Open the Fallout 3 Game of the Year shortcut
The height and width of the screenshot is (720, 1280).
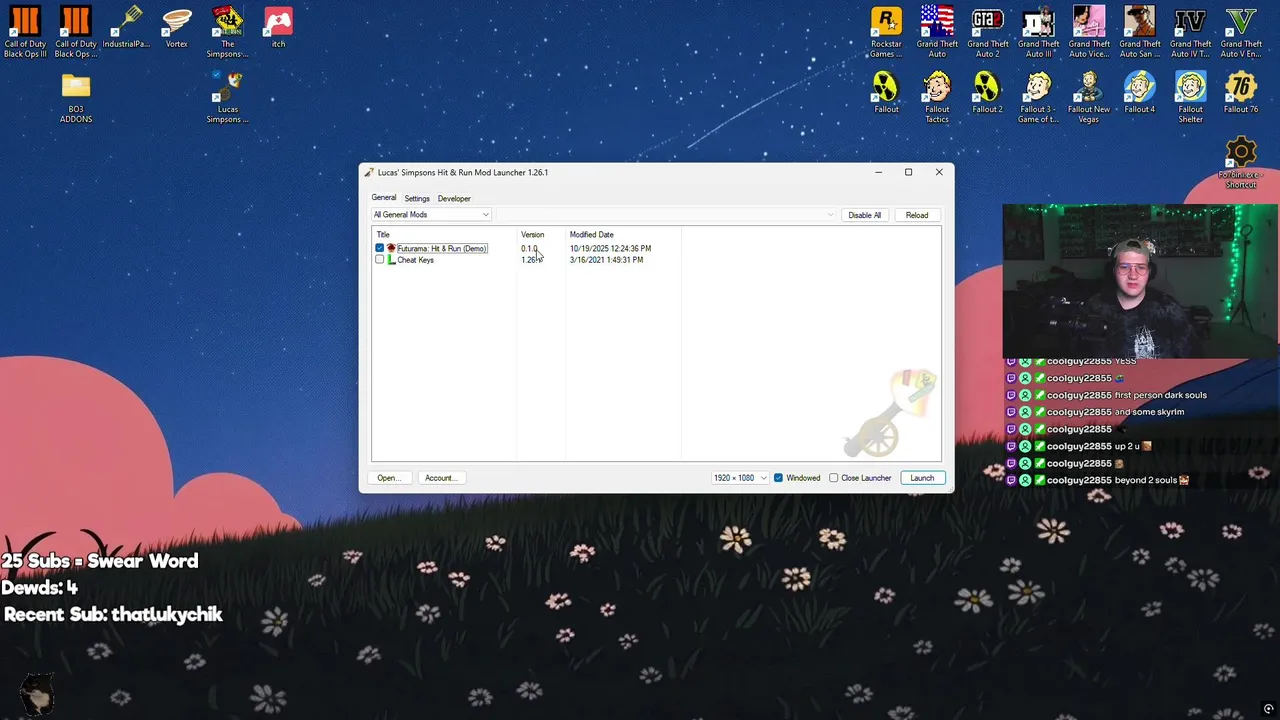coord(1038,98)
